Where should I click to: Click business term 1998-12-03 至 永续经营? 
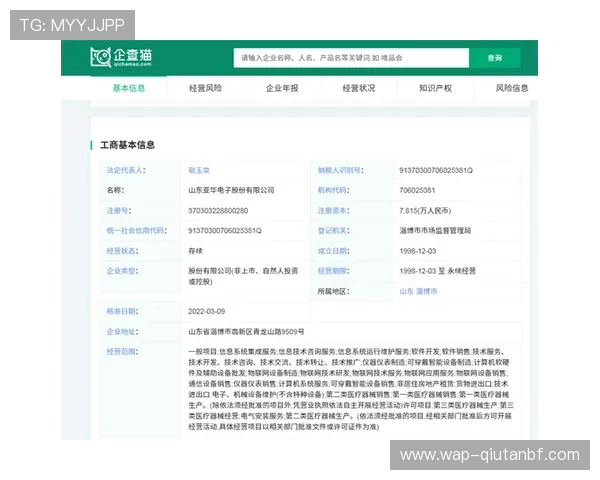(437, 271)
